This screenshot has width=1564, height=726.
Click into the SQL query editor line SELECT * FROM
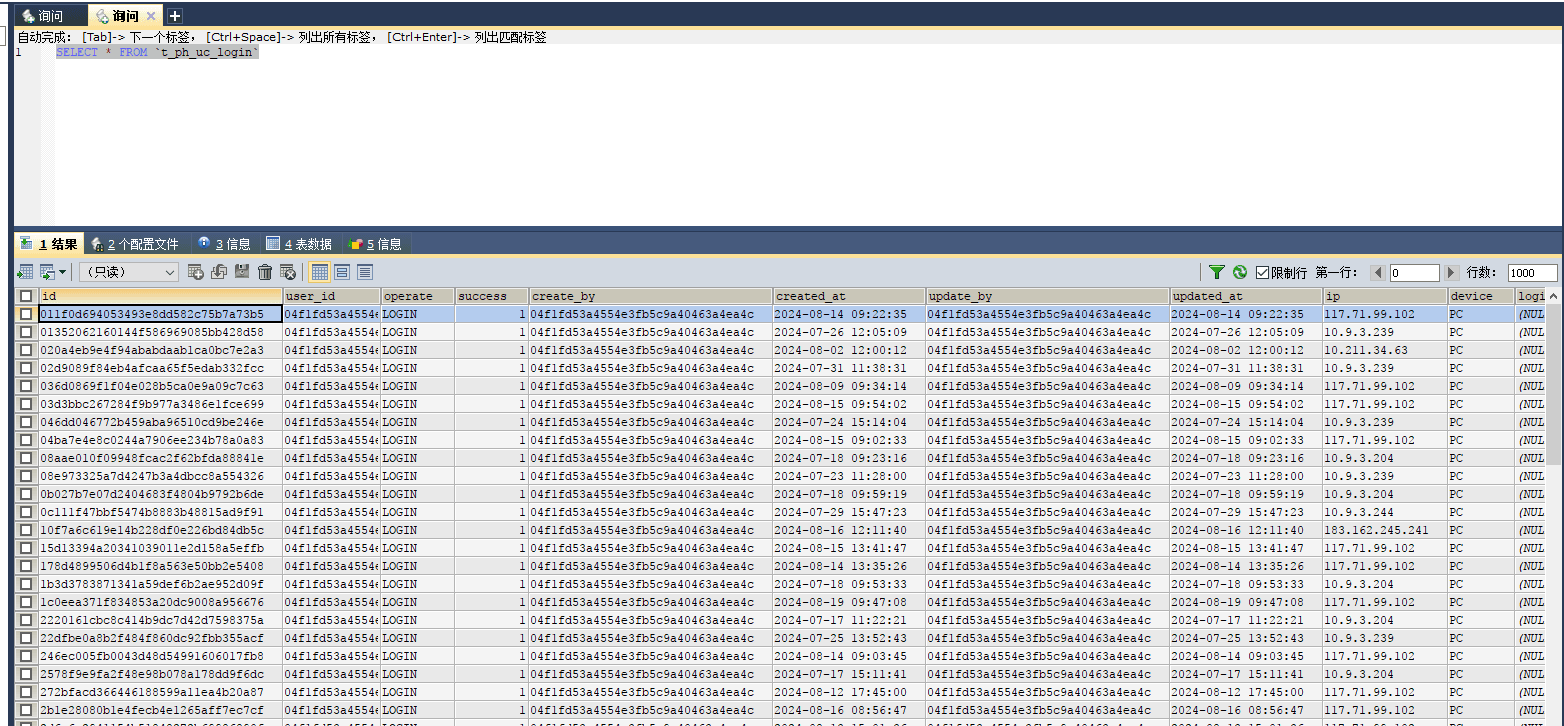click(157, 52)
